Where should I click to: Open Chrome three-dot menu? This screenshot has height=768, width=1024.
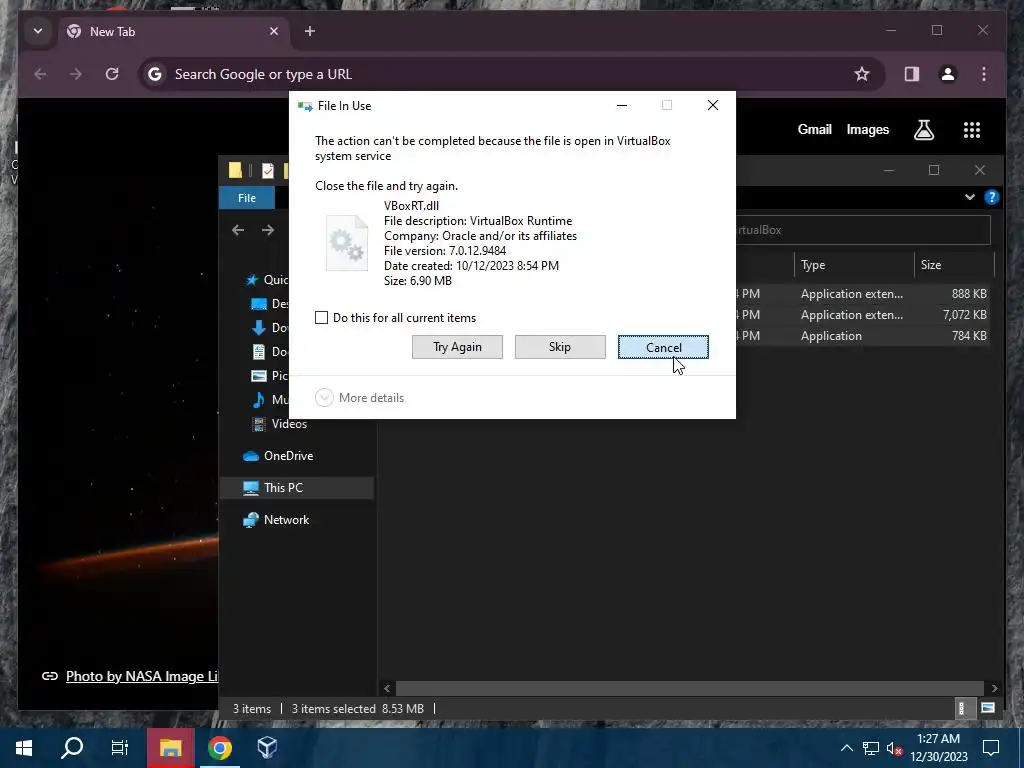(984, 74)
